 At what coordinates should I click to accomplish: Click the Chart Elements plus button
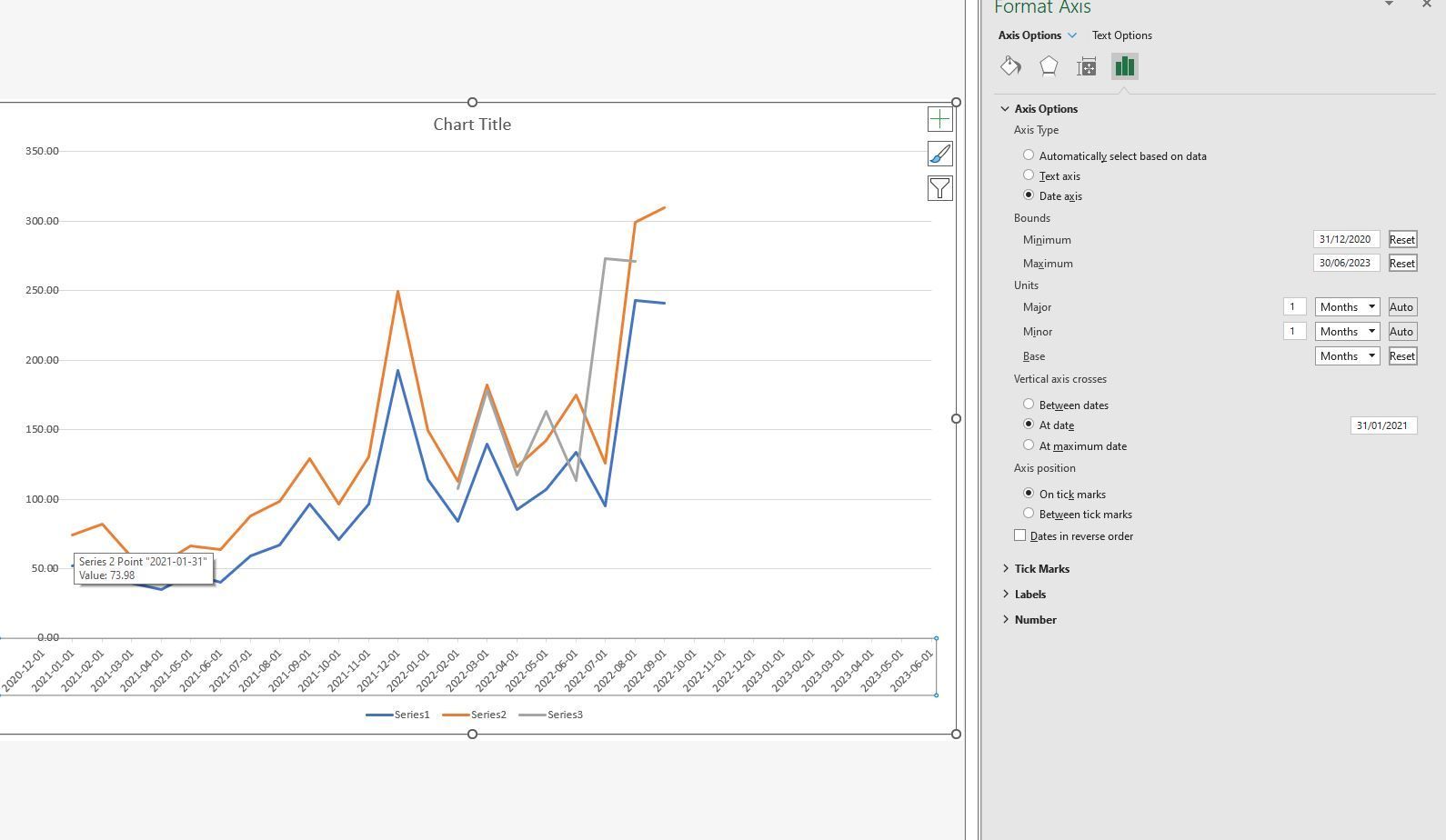939,119
